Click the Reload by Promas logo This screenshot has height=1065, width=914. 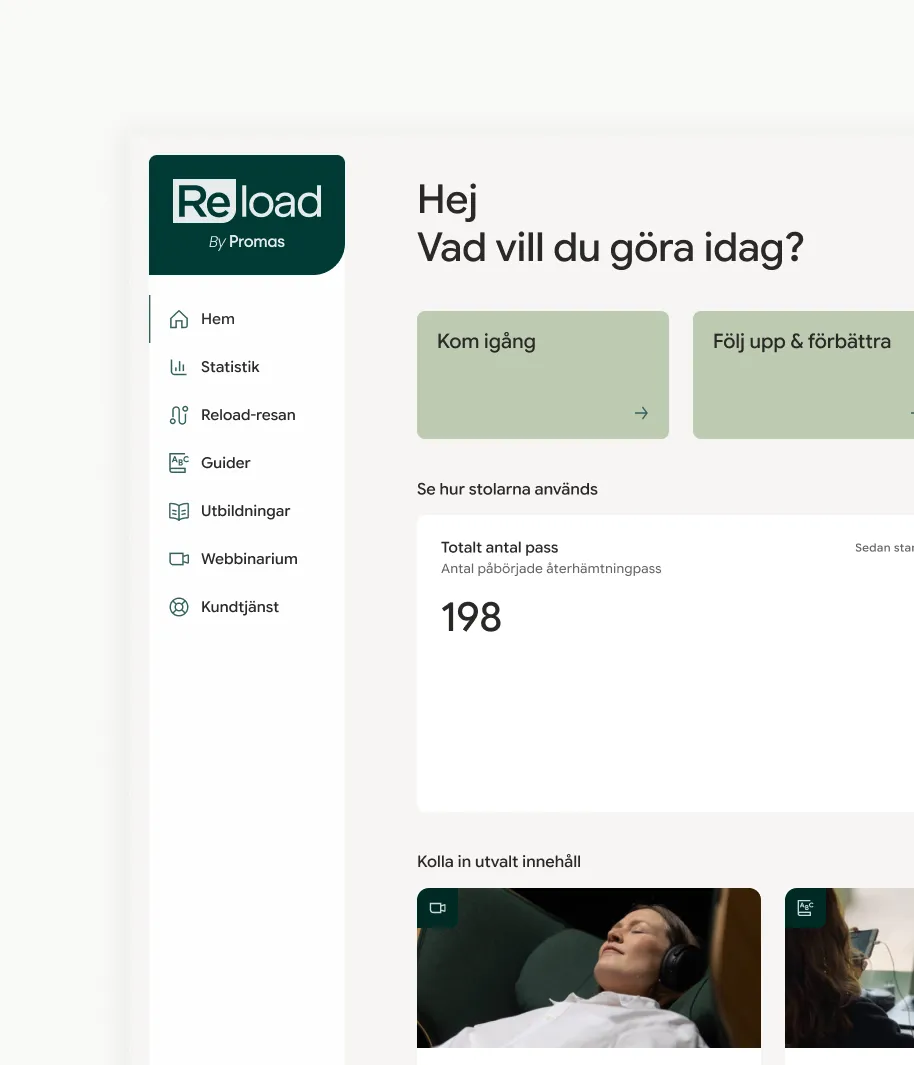[x=246, y=215]
